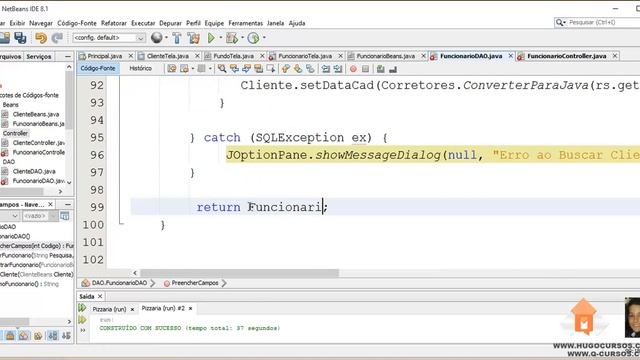Screen dimensions: 640x360
Task: Switch to the ClienteTela.java tab
Action: point(168,56)
